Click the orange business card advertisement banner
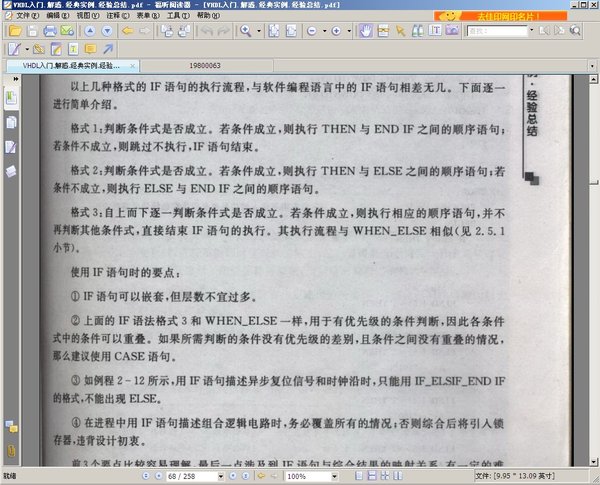Screen dimensions: 600x485 click(x=501, y=16)
